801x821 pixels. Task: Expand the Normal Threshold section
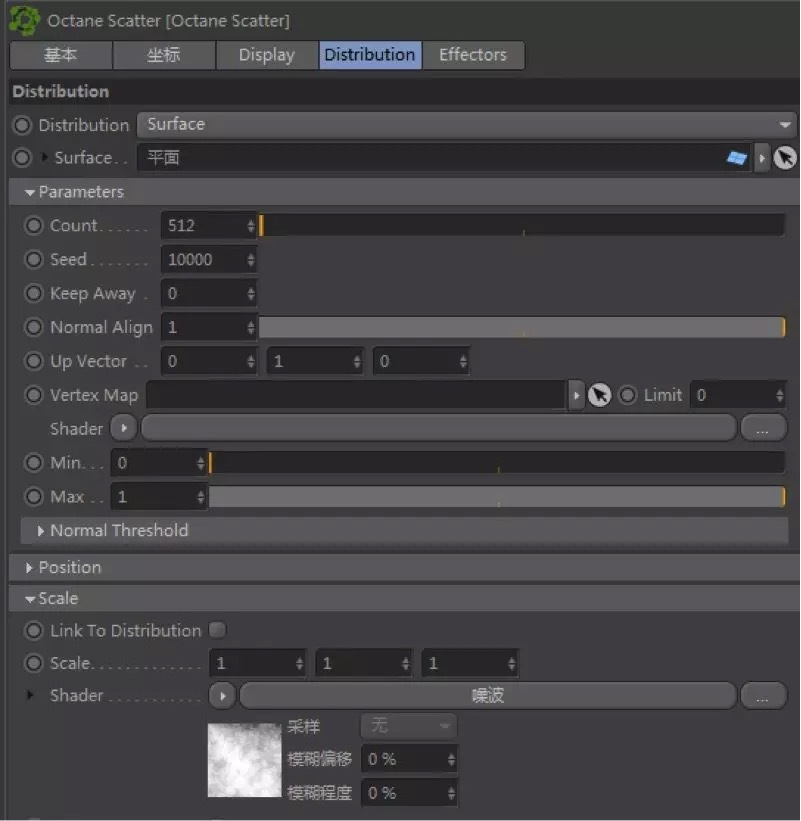(x=41, y=531)
